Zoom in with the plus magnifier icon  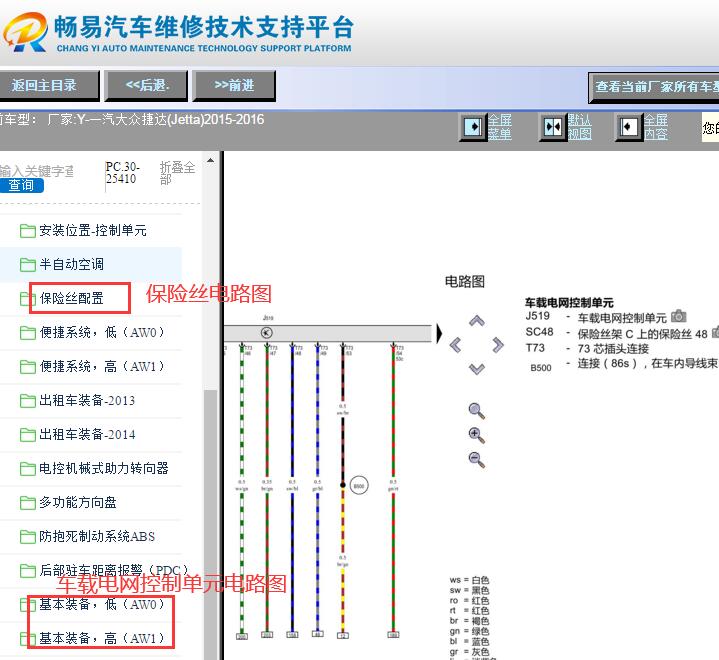click(x=476, y=435)
